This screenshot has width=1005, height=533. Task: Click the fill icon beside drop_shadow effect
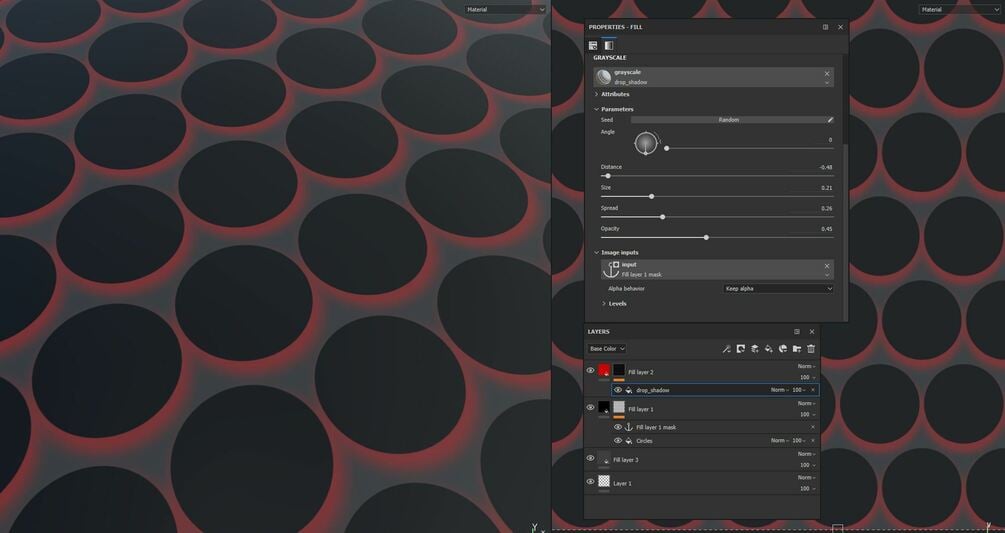pyautogui.click(x=629, y=390)
